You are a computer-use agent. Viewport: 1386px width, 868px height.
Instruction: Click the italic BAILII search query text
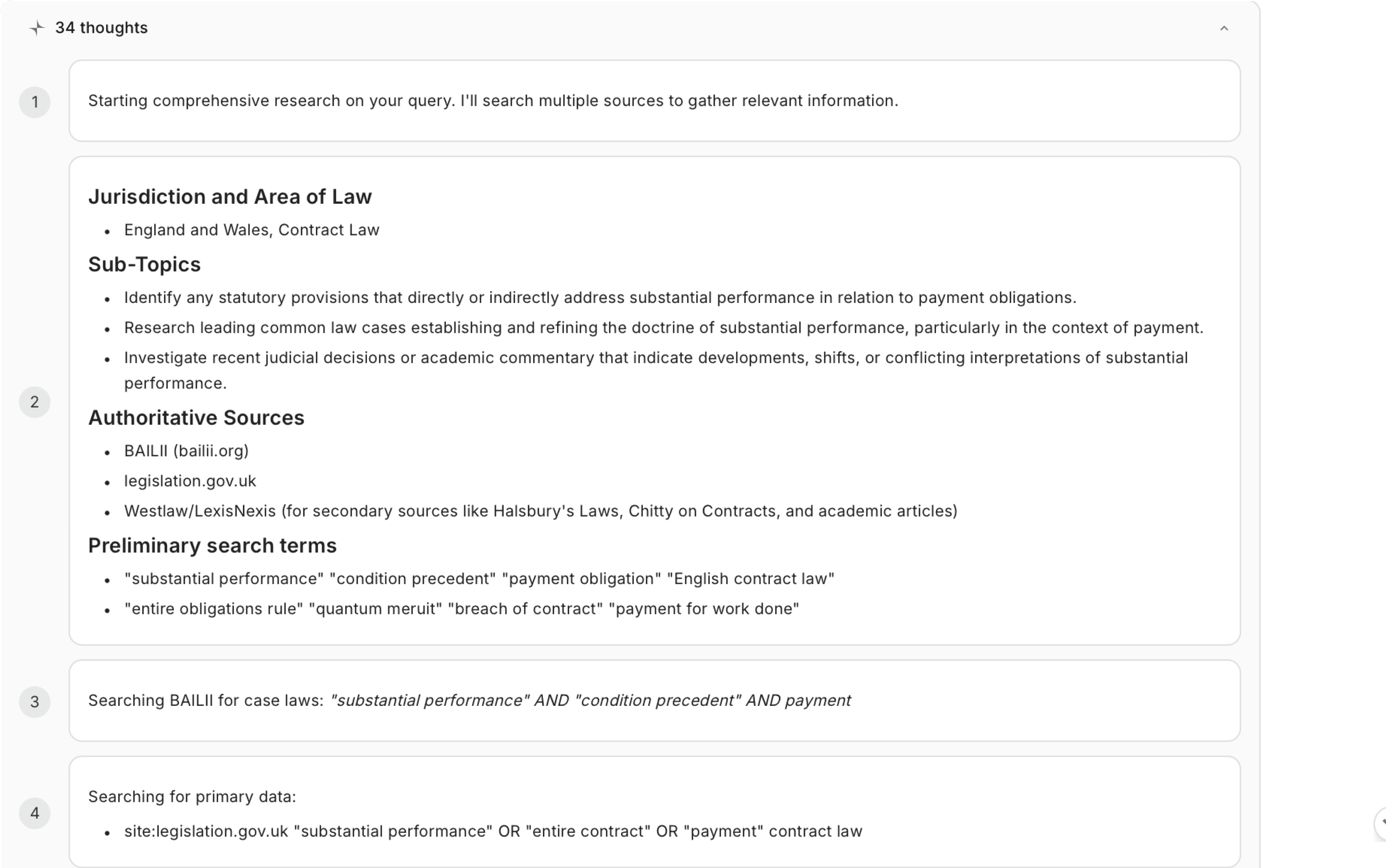tap(590, 701)
